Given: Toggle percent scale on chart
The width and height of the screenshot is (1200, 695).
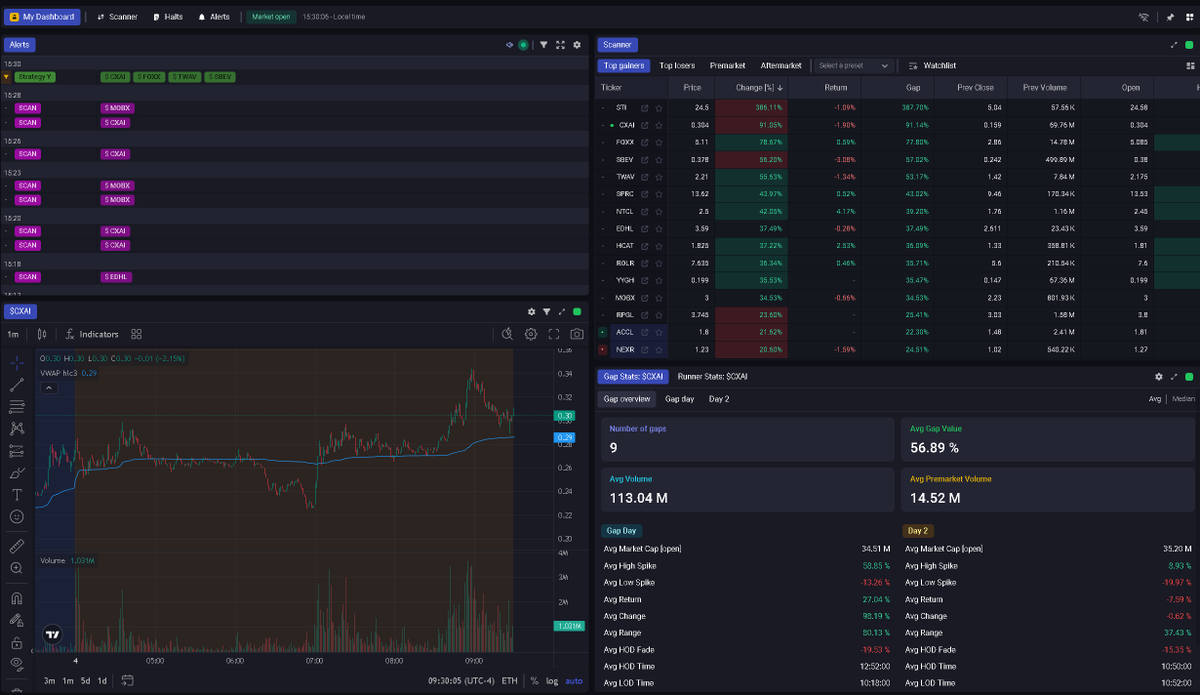Looking at the screenshot, I should (x=534, y=681).
